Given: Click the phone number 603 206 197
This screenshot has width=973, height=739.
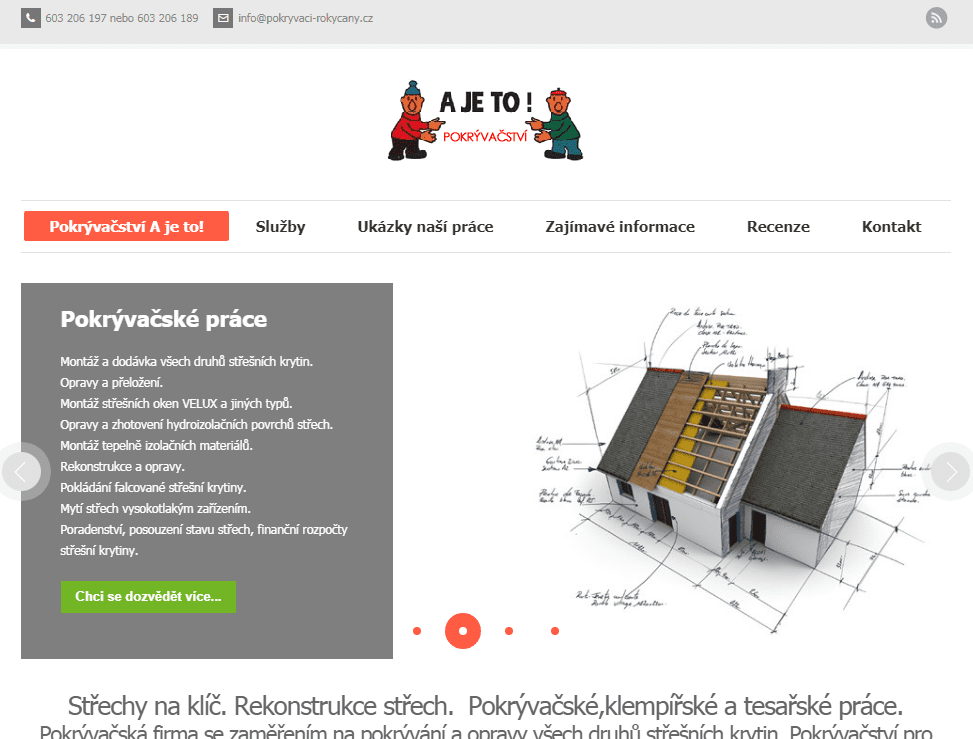Looking at the screenshot, I should [x=76, y=18].
